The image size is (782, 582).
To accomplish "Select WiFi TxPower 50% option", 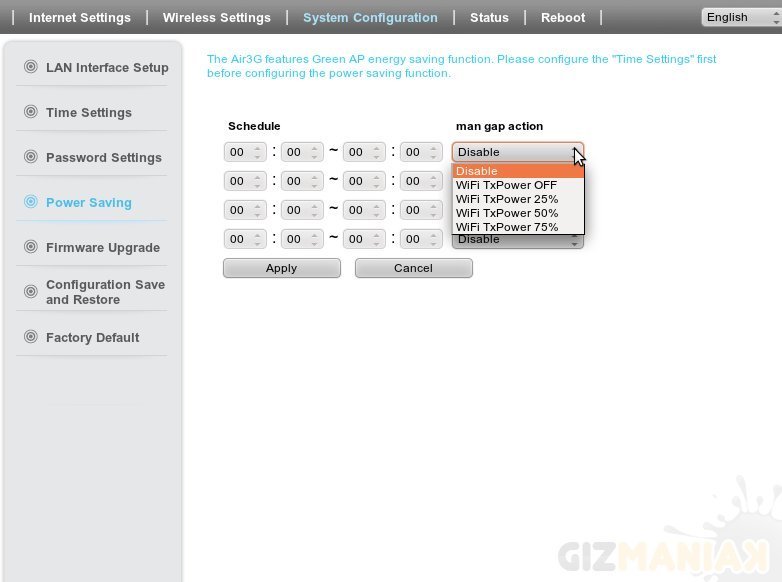I will click(x=507, y=213).
